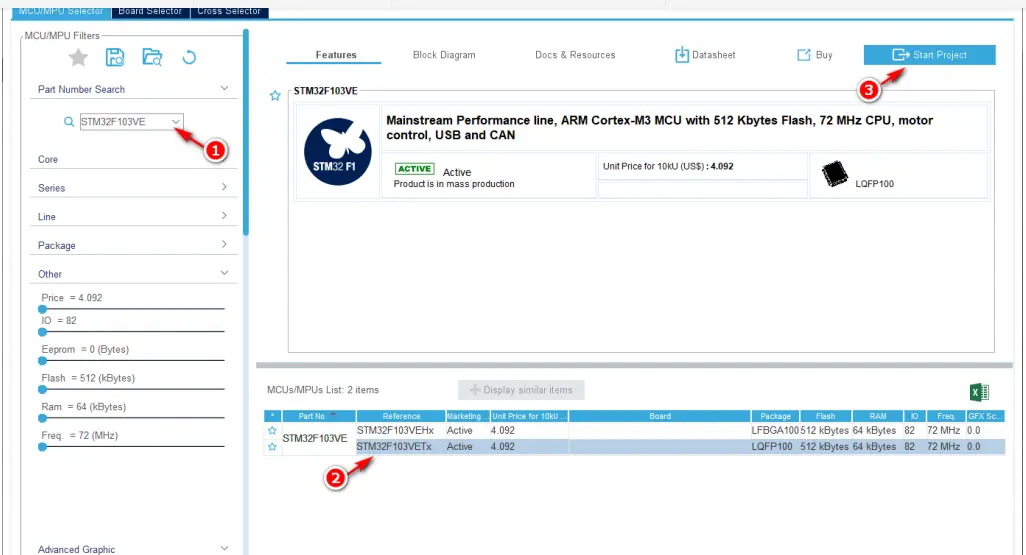The width and height of the screenshot is (1026, 555).
Task: Click the IO slider handle
Action: (43, 332)
